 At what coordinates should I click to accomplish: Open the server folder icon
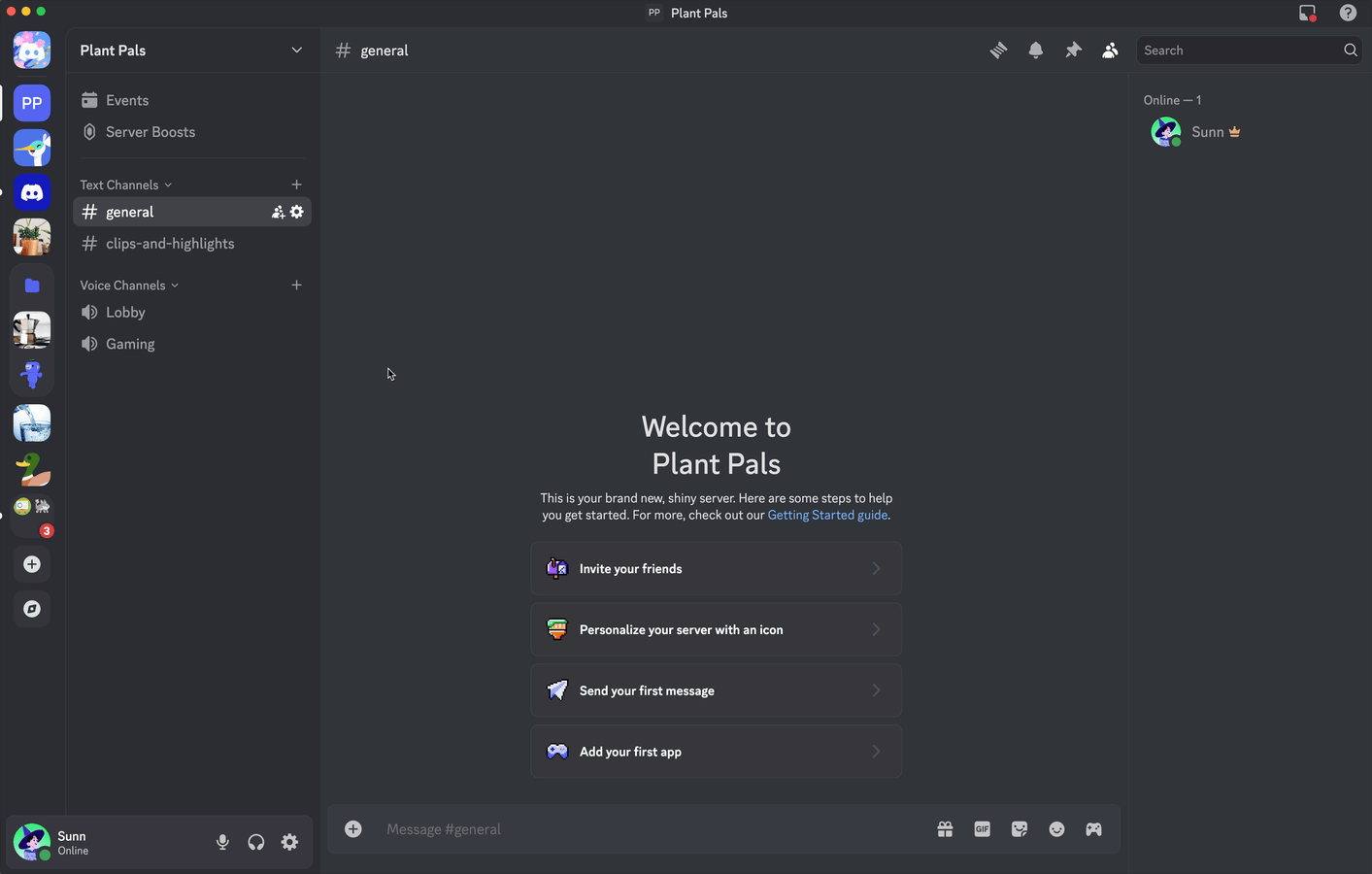[32, 286]
